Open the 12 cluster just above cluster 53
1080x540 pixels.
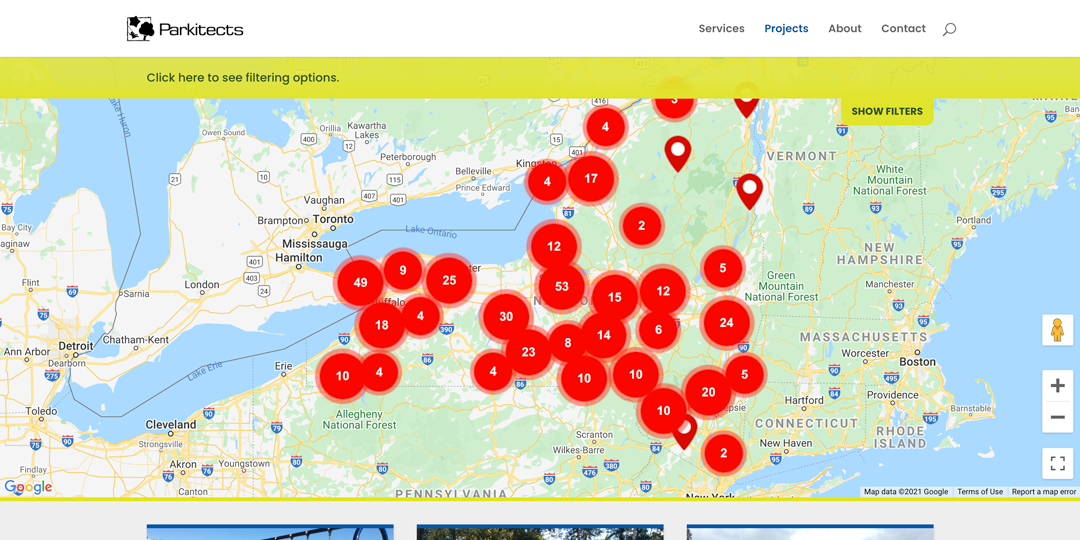(x=554, y=246)
